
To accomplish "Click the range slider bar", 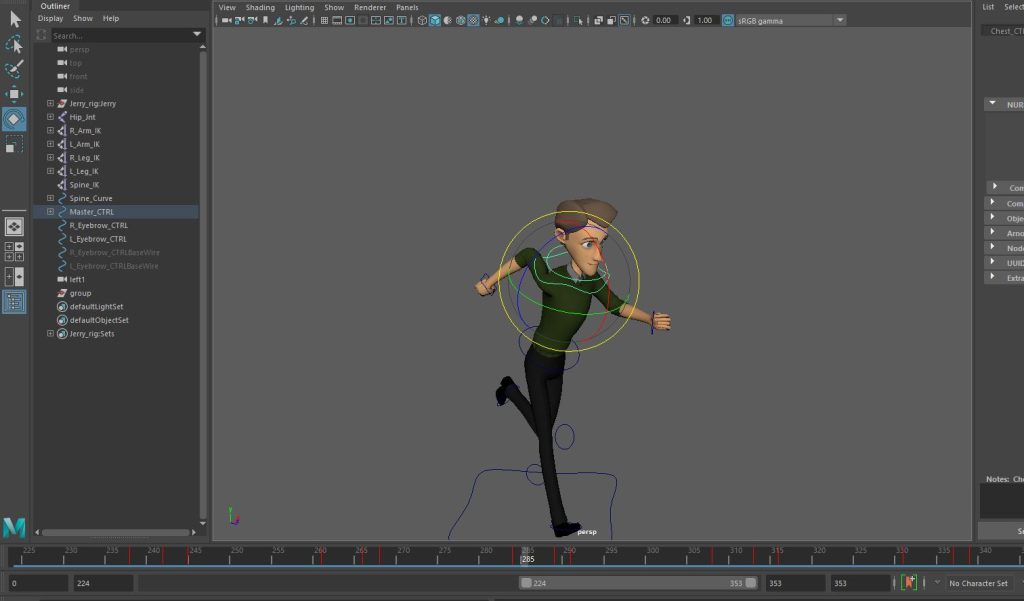I will (x=639, y=583).
